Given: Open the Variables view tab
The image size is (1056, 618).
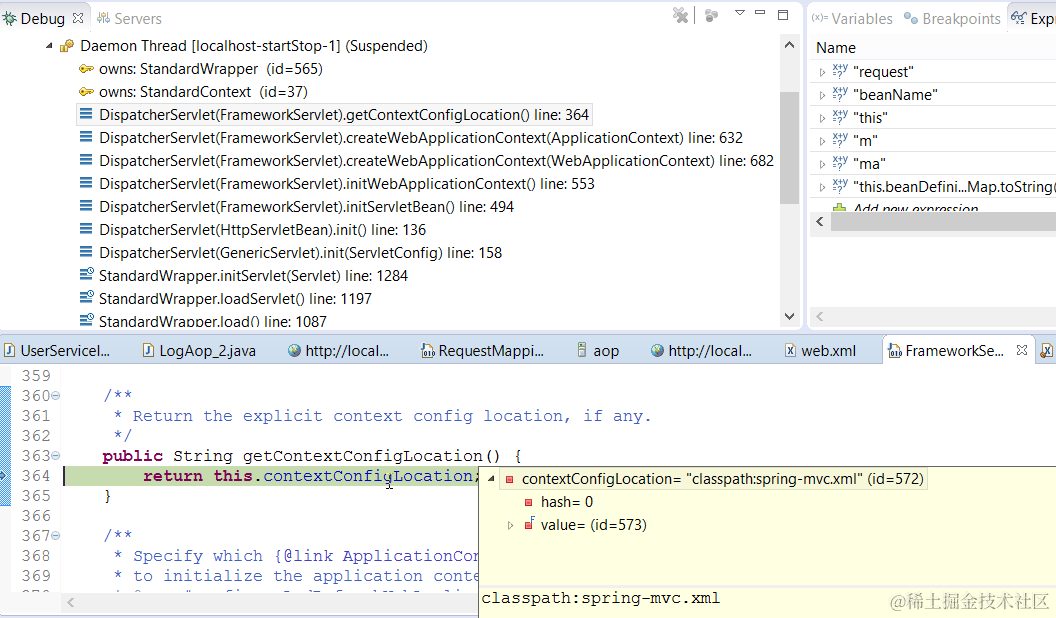Looking at the screenshot, I should coord(852,19).
